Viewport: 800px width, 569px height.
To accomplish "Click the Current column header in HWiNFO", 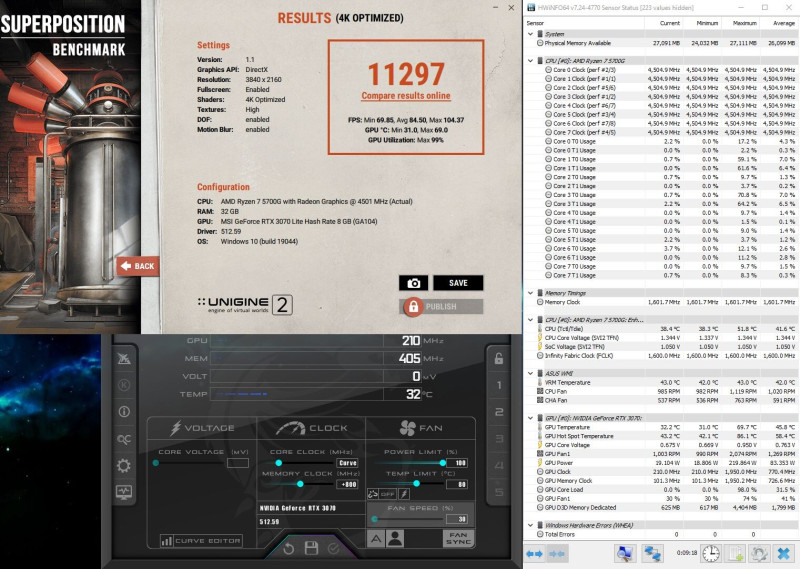I will (664, 23).
